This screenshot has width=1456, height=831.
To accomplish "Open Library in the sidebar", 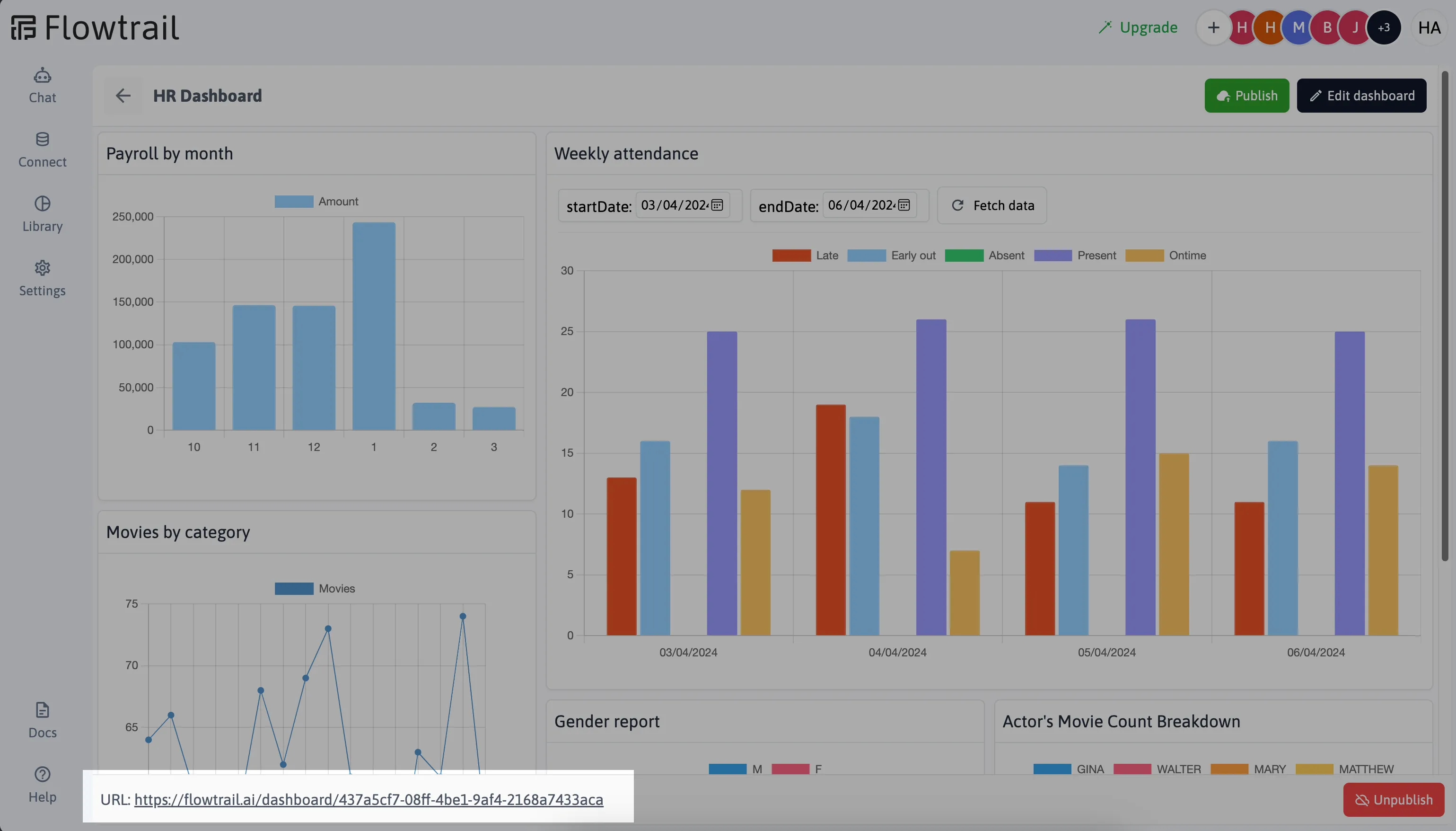I will tap(42, 214).
